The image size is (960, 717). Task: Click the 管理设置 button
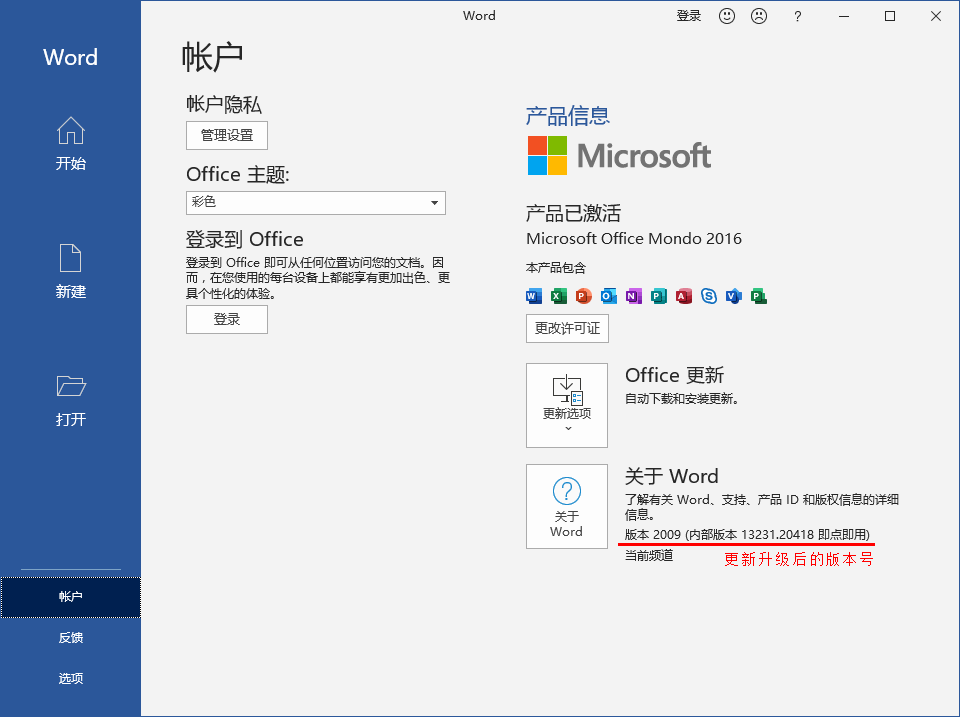pyautogui.click(x=227, y=135)
